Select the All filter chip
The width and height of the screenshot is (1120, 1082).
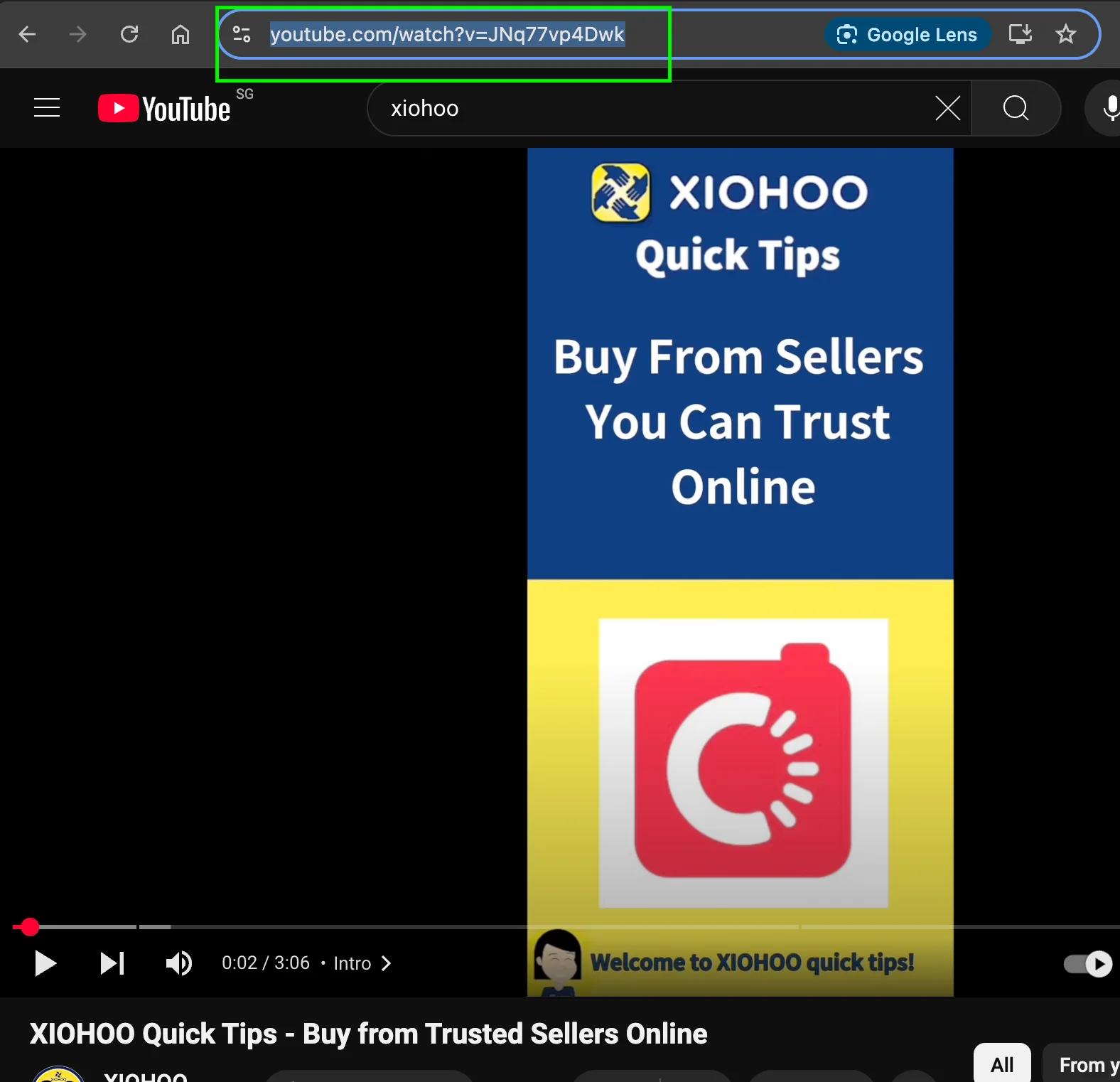pyautogui.click(x=1001, y=1064)
